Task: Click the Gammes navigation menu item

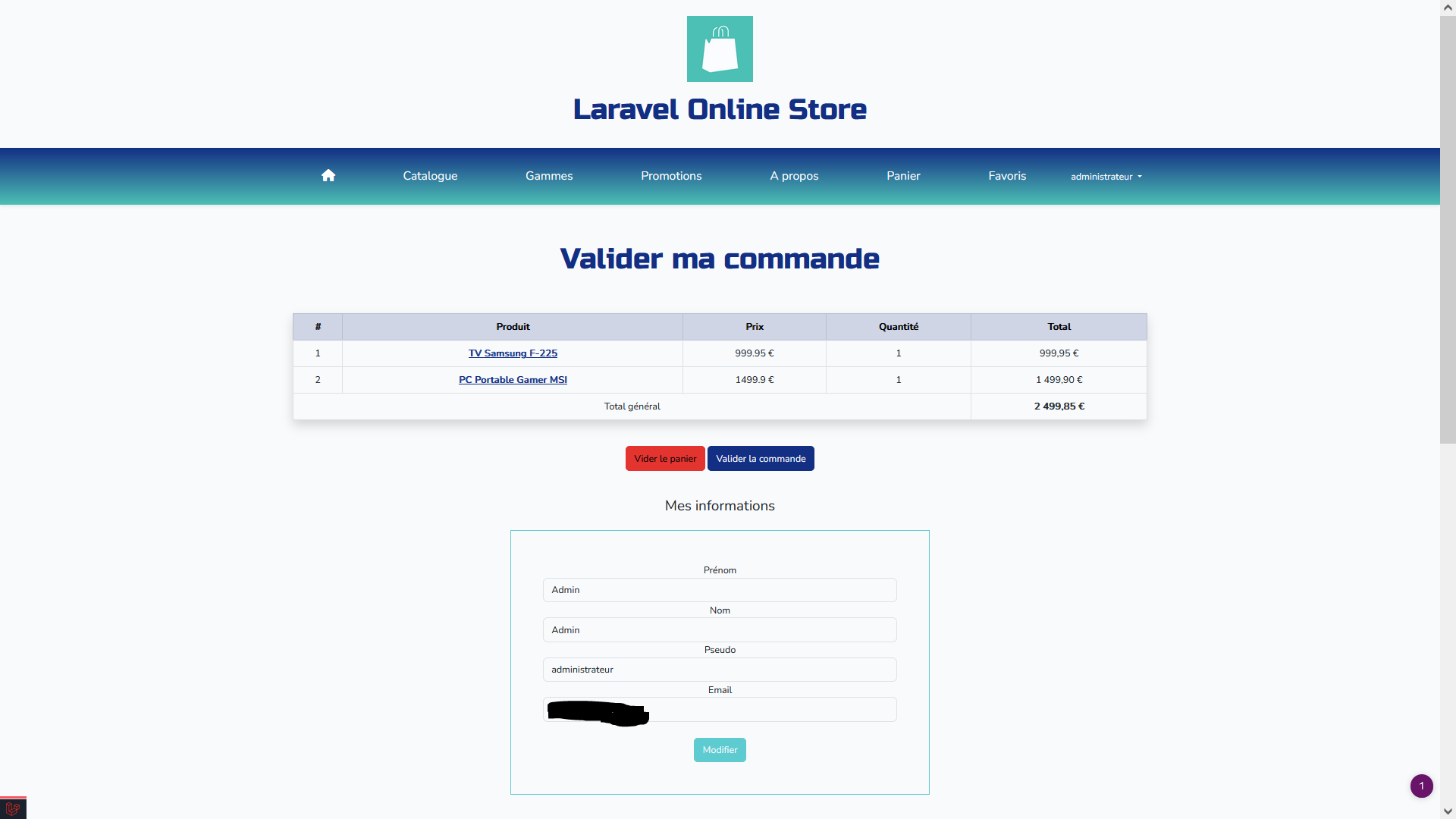Action: click(549, 176)
